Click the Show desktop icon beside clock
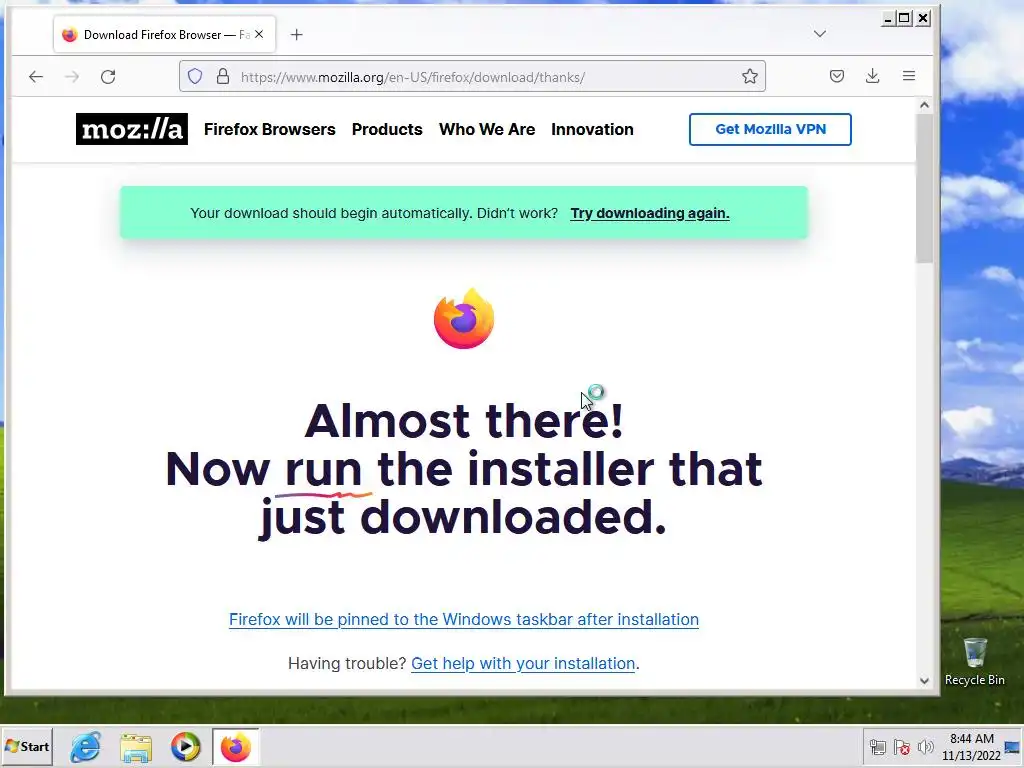 point(1013,747)
